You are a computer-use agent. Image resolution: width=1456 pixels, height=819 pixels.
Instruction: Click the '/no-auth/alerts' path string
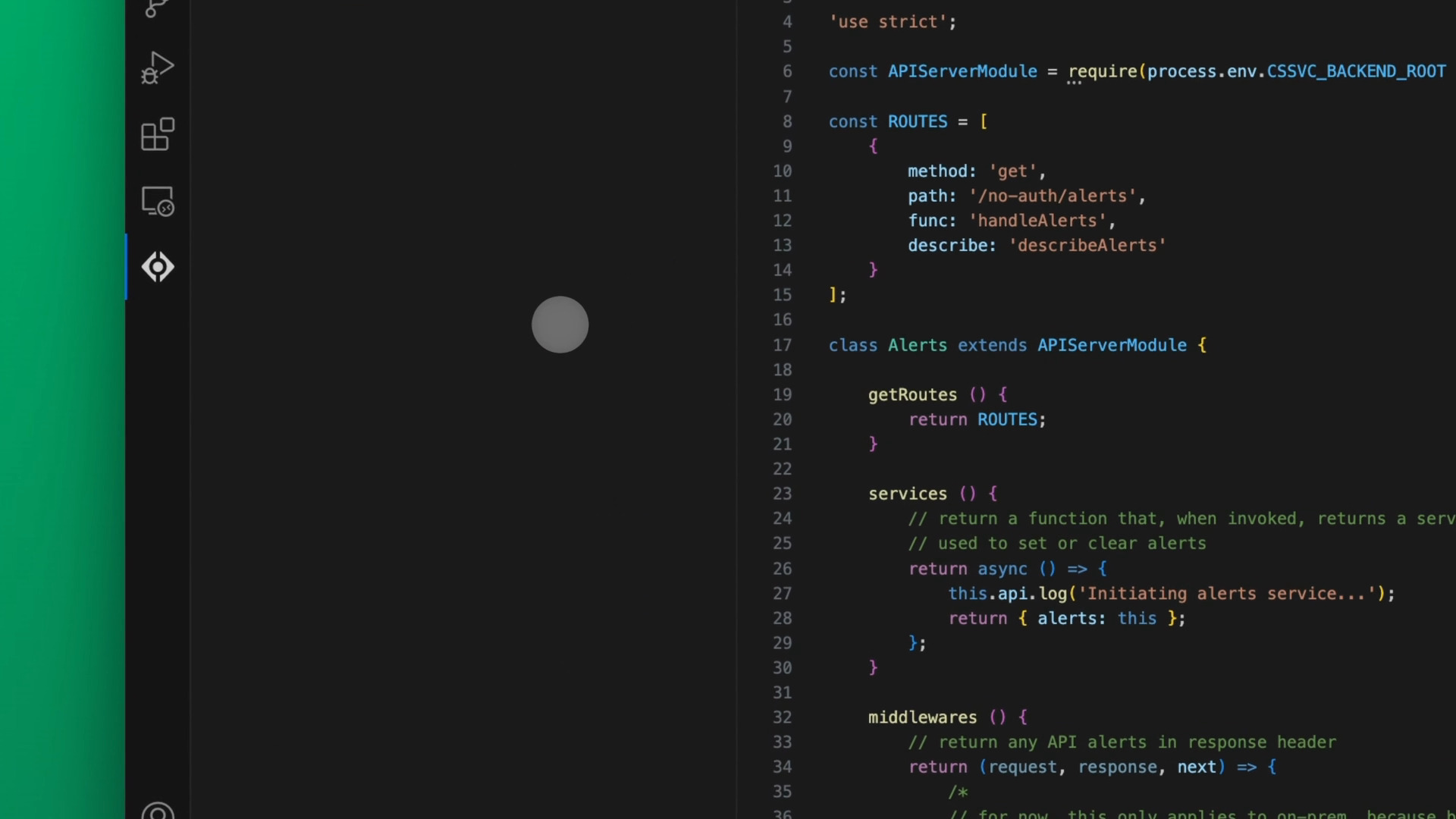1053,196
